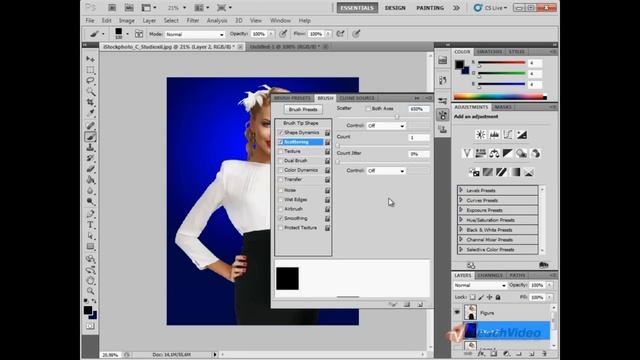Select the Crop tool
Screen dimensions: 640x360
[90, 102]
